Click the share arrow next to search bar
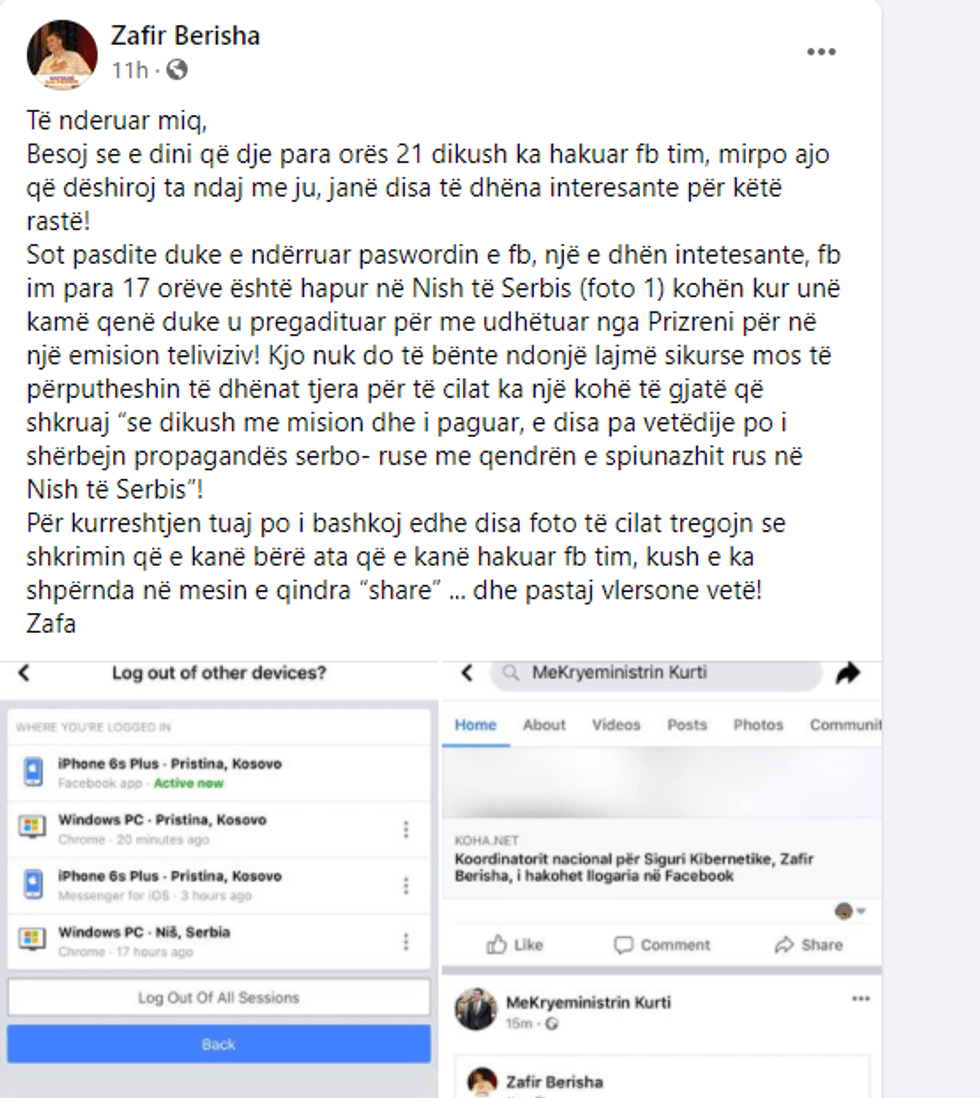 [x=848, y=674]
